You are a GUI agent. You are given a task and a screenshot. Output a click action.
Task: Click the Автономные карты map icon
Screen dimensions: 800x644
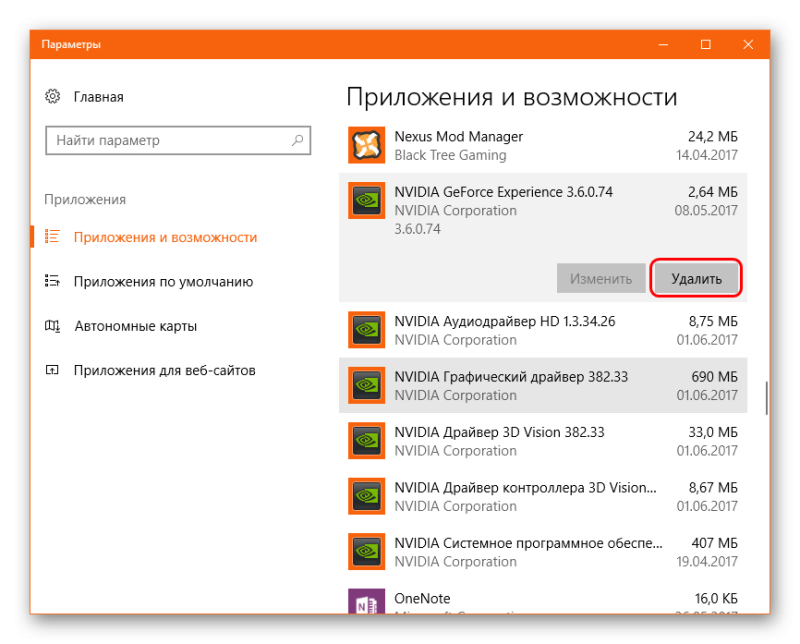point(52,326)
